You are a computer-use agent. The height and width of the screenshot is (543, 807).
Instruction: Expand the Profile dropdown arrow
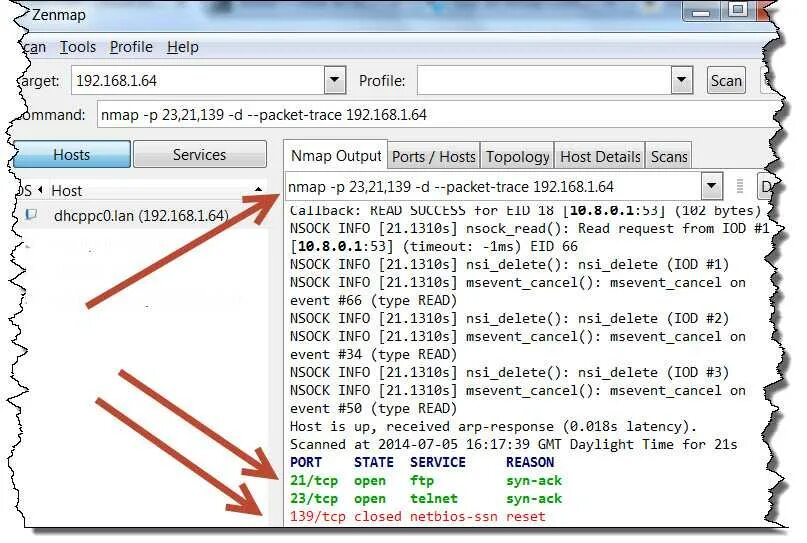pyautogui.click(x=682, y=80)
